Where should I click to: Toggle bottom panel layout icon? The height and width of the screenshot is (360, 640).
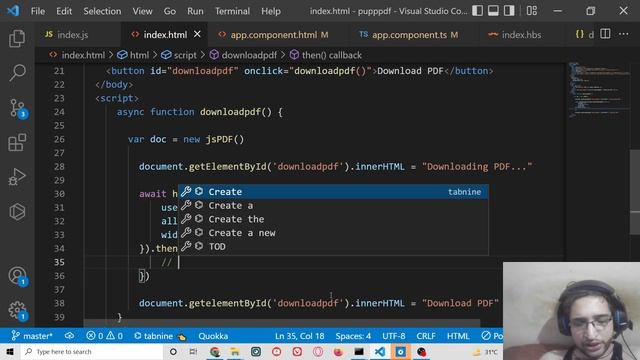pyautogui.click(x=493, y=11)
